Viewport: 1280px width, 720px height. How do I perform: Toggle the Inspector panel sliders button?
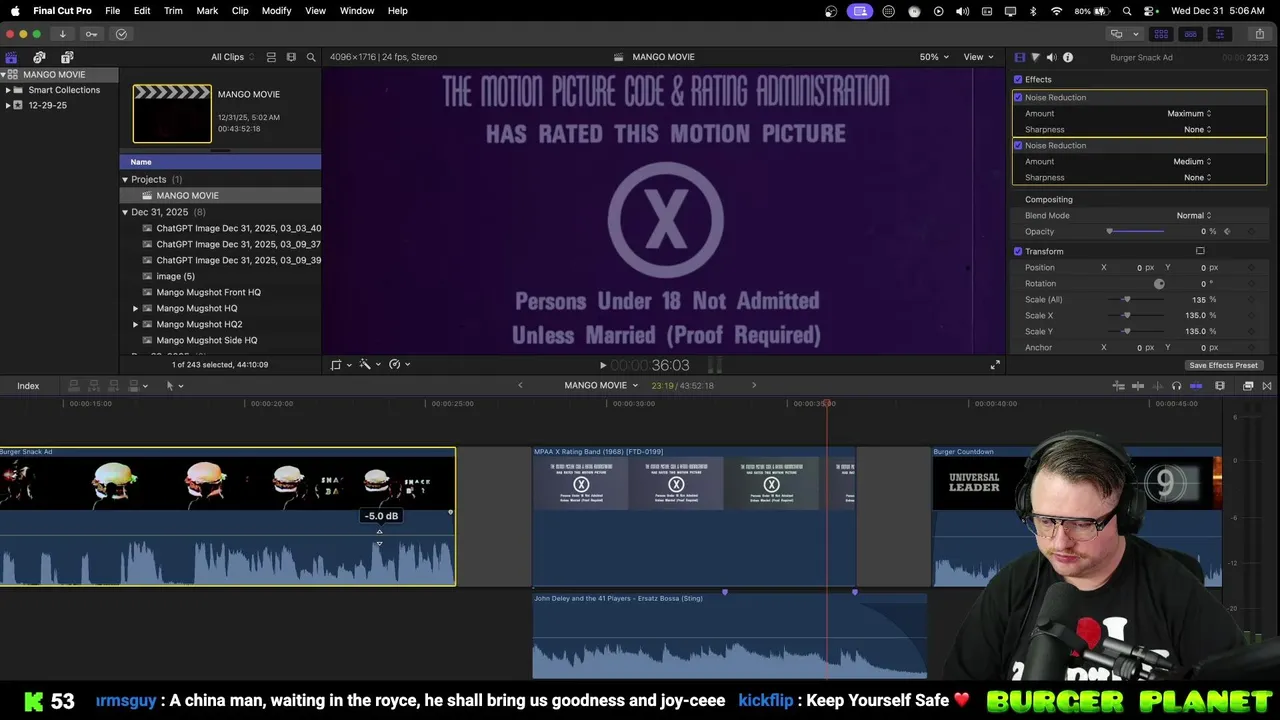(x=1219, y=34)
